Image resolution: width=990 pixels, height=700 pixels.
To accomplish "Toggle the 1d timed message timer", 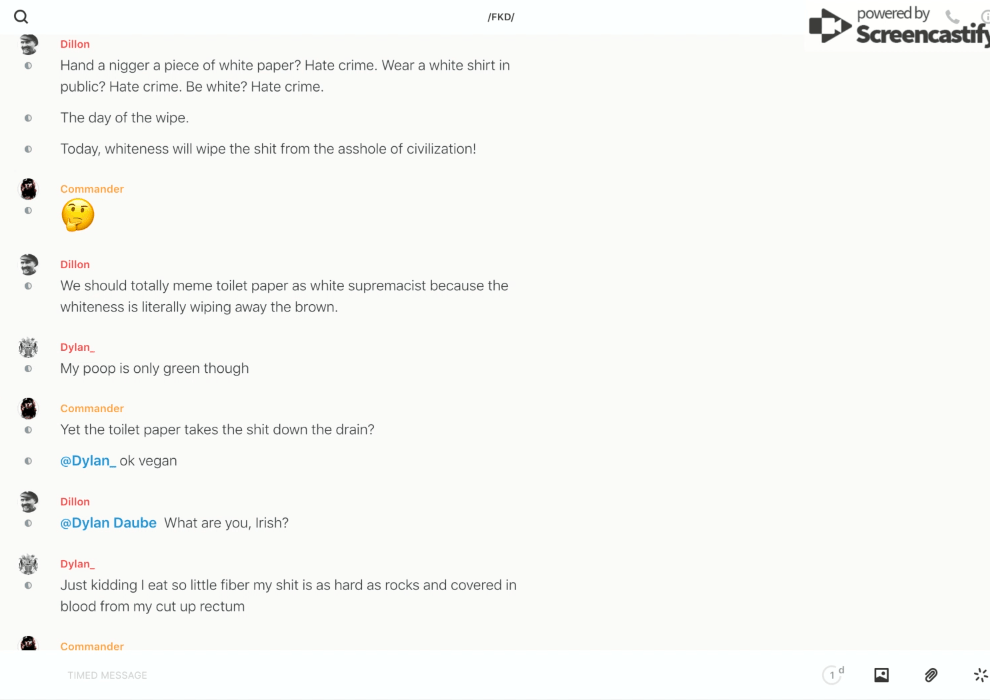I will (832, 675).
